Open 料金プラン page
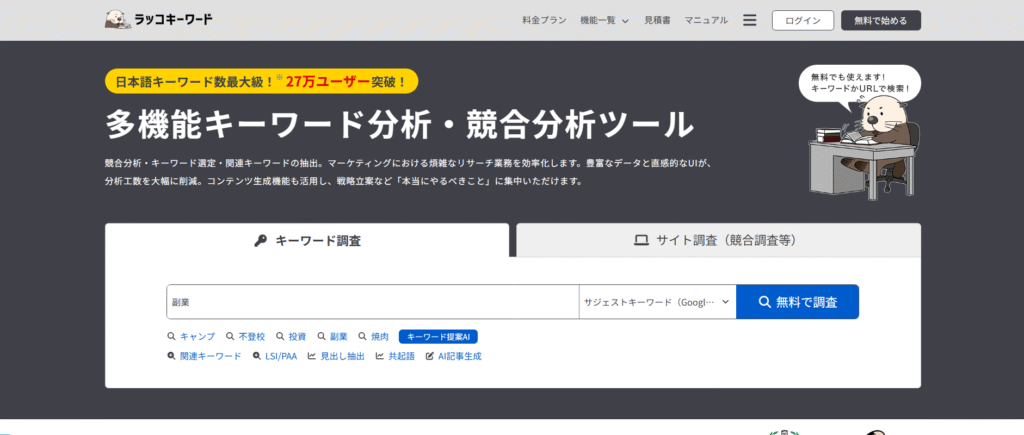1024x435 pixels. tap(544, 20)
